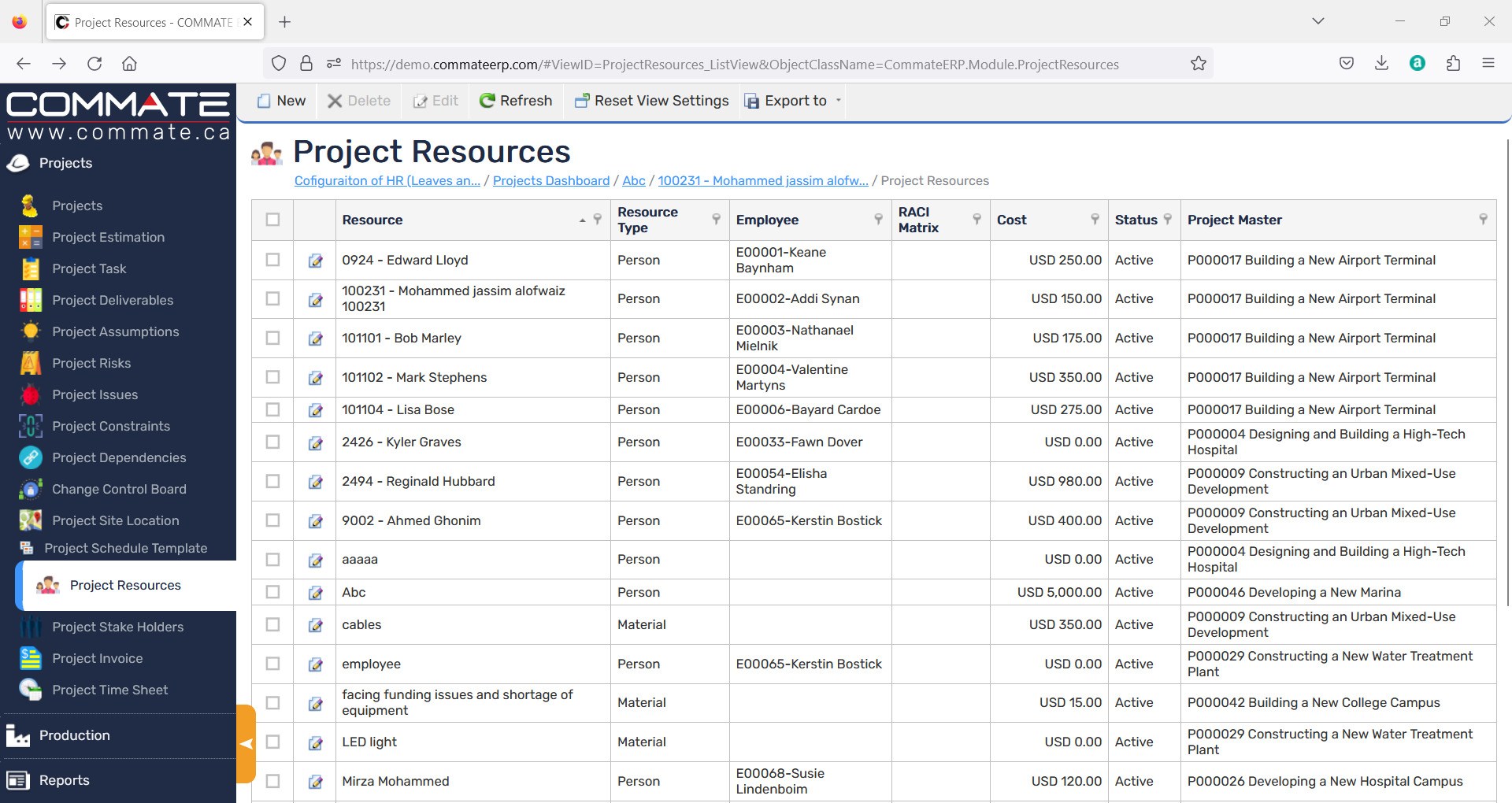
Task: Collapse the sidebar with orange arrow handle
Action: [x=246, y=744]
